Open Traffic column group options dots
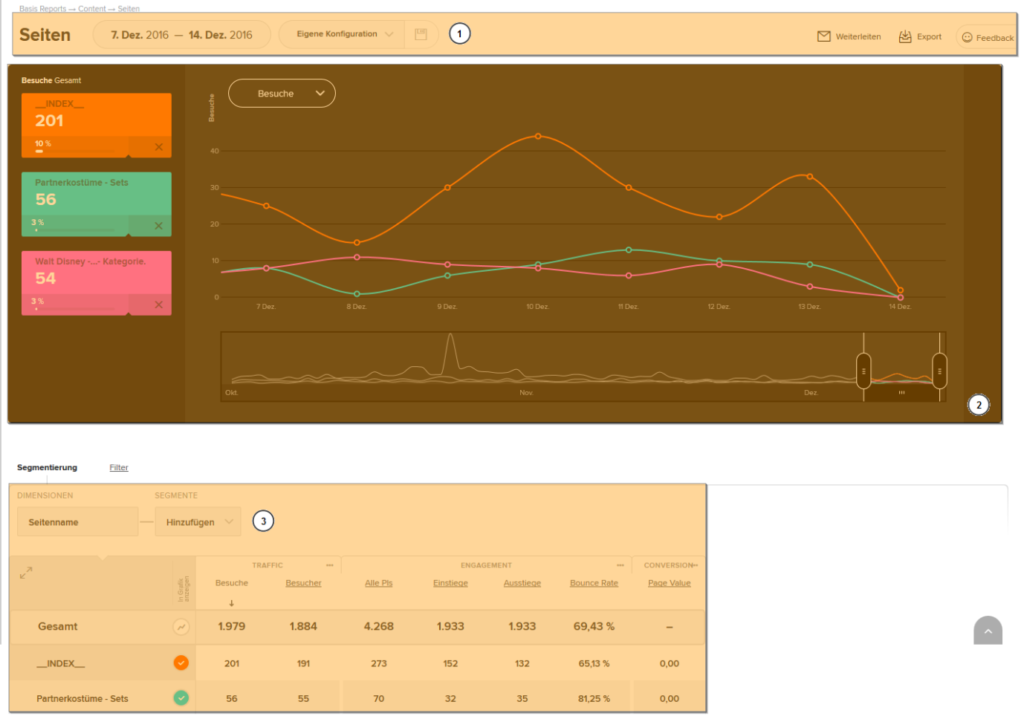Screen dimensions: 1024x719 click(x=330, y=565)
